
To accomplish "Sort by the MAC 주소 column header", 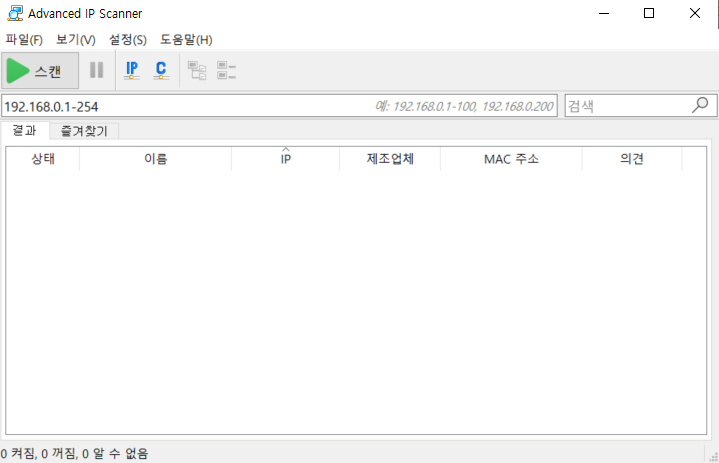I will 511,159.
